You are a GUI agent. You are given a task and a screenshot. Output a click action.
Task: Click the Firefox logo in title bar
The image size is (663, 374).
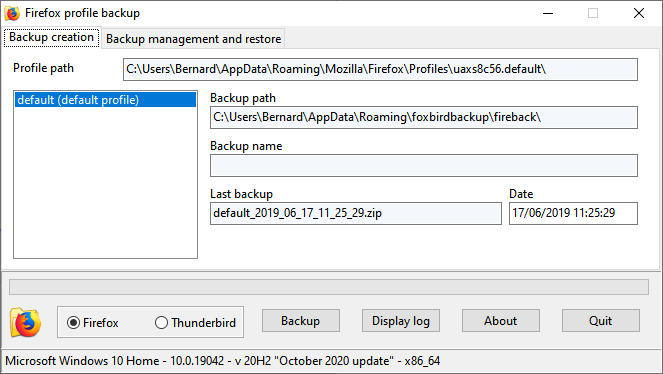click(12, 13)
